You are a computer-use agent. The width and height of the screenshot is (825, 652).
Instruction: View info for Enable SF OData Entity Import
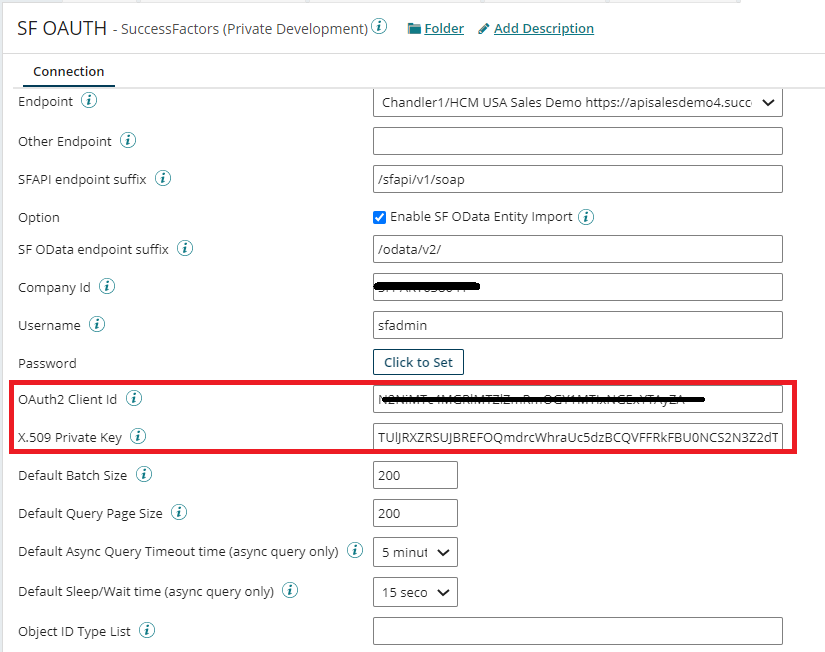click(x=586, y=217)
